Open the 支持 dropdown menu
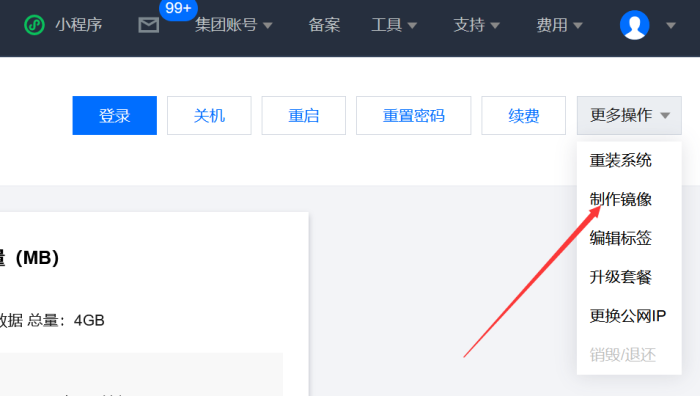700x396 pixels. click(476, 25)
